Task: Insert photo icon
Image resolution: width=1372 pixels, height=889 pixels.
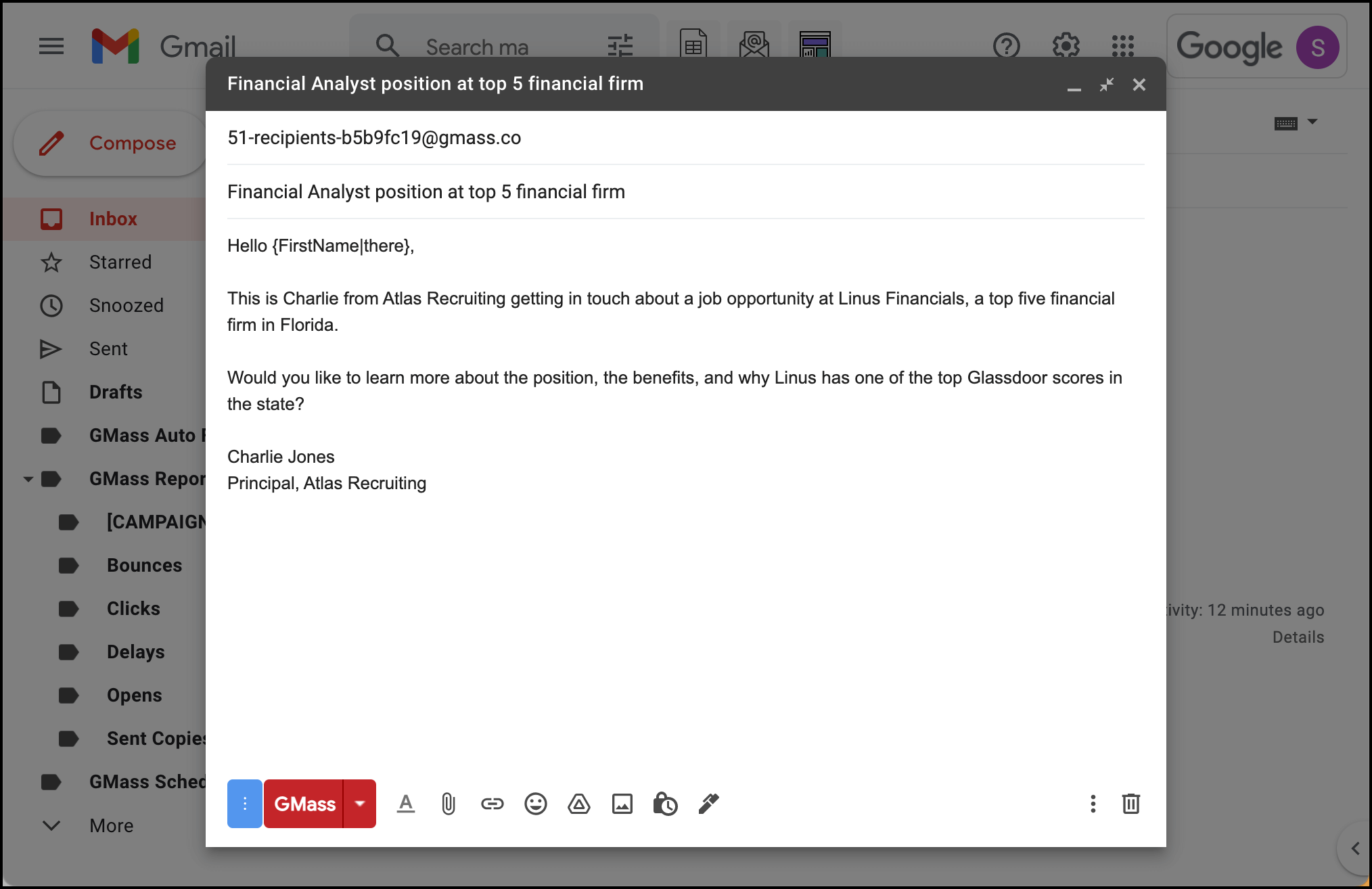Action: tap(622, 804)
